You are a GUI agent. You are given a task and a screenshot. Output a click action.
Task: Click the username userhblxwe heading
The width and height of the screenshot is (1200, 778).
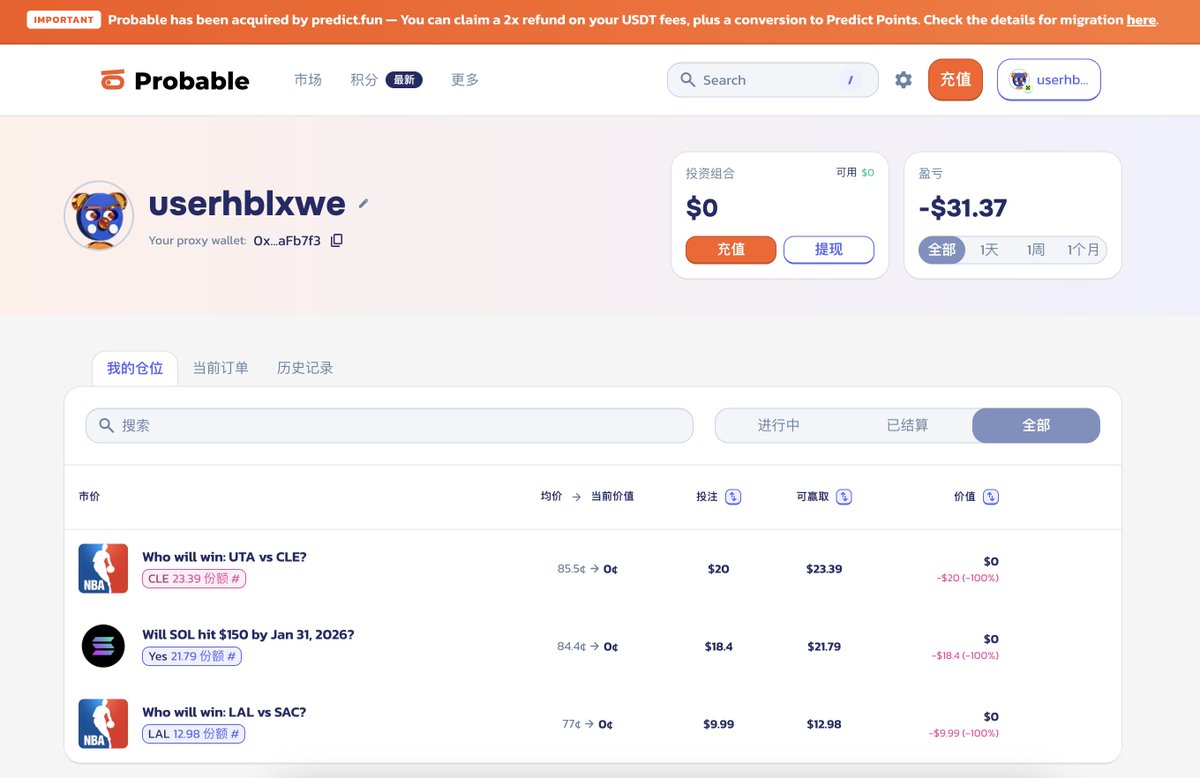point(247,204)
